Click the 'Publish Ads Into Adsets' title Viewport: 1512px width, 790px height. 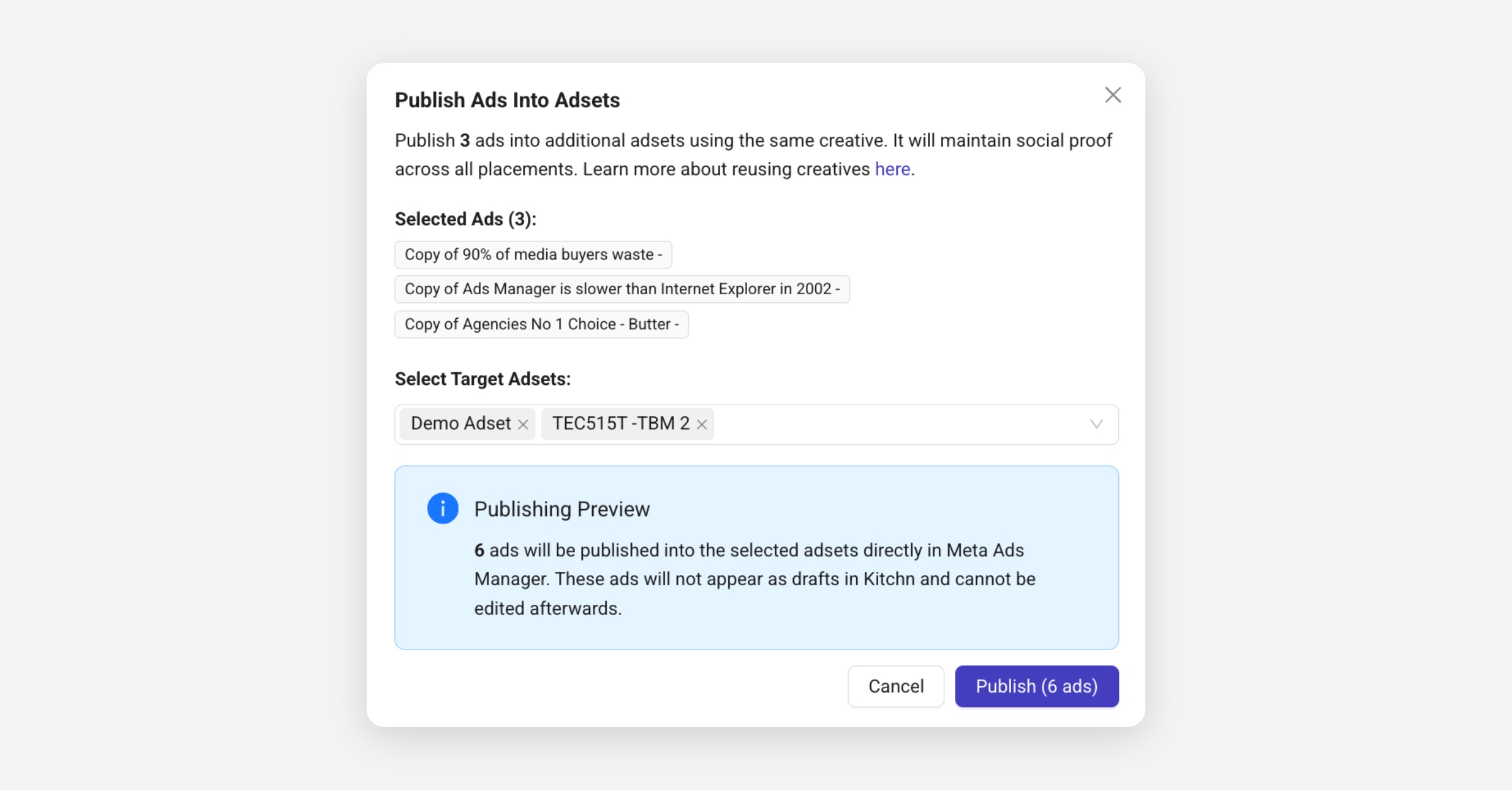(507, 100)
